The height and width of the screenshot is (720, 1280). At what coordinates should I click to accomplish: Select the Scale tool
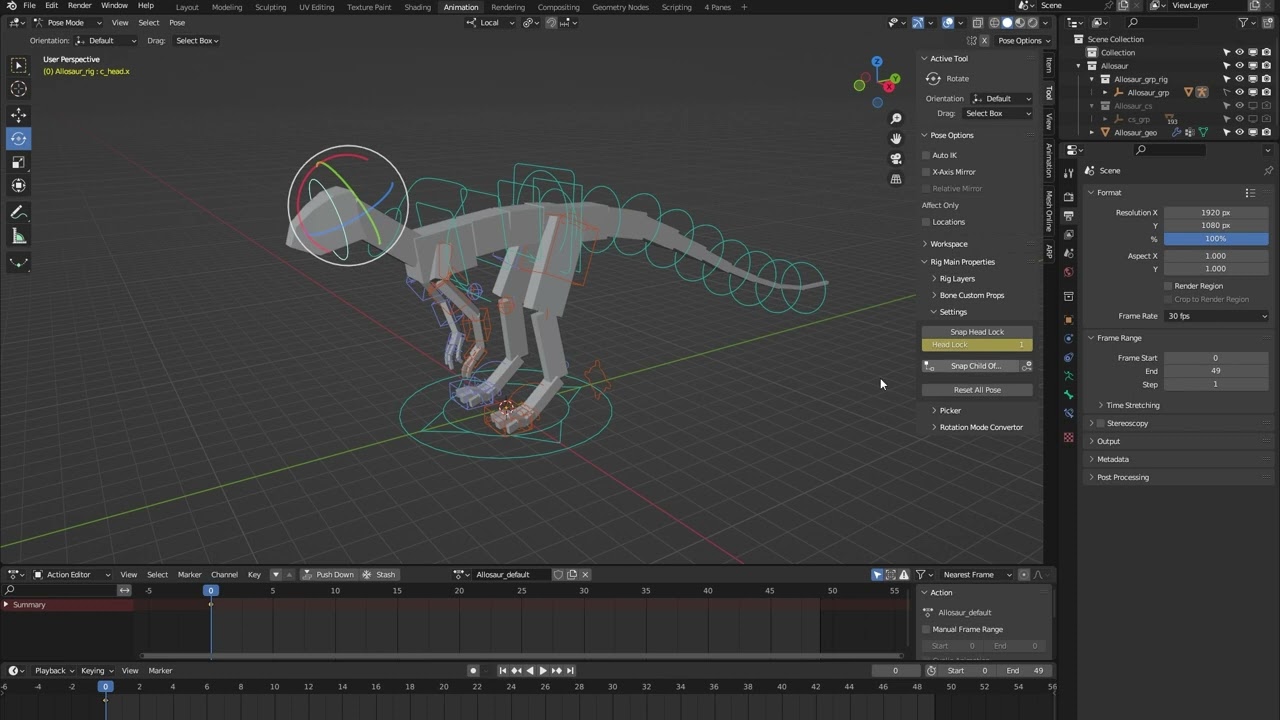pyautogui.click(x=18, y=162)
